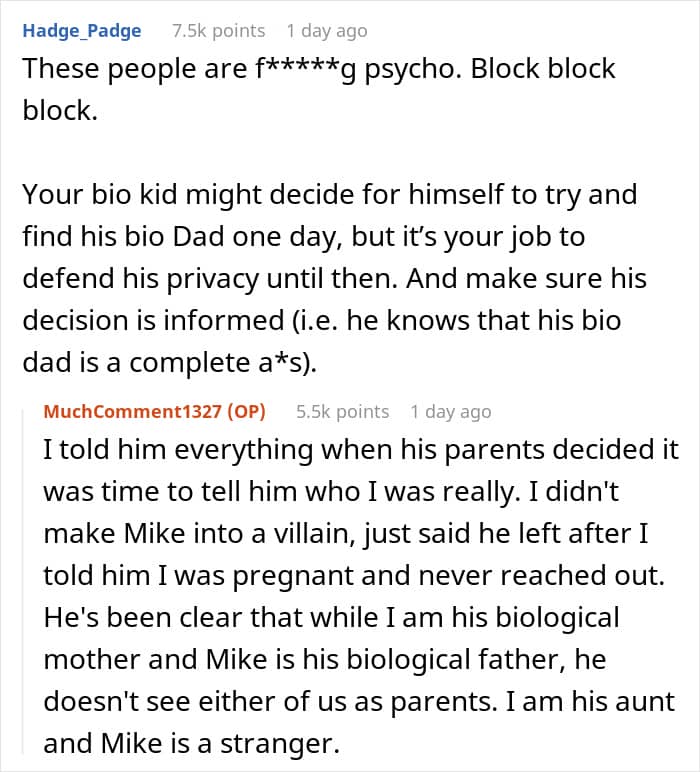The image size is (700, 772).
Task: Click the 'decision is informed' line
Action: [322, 321]
